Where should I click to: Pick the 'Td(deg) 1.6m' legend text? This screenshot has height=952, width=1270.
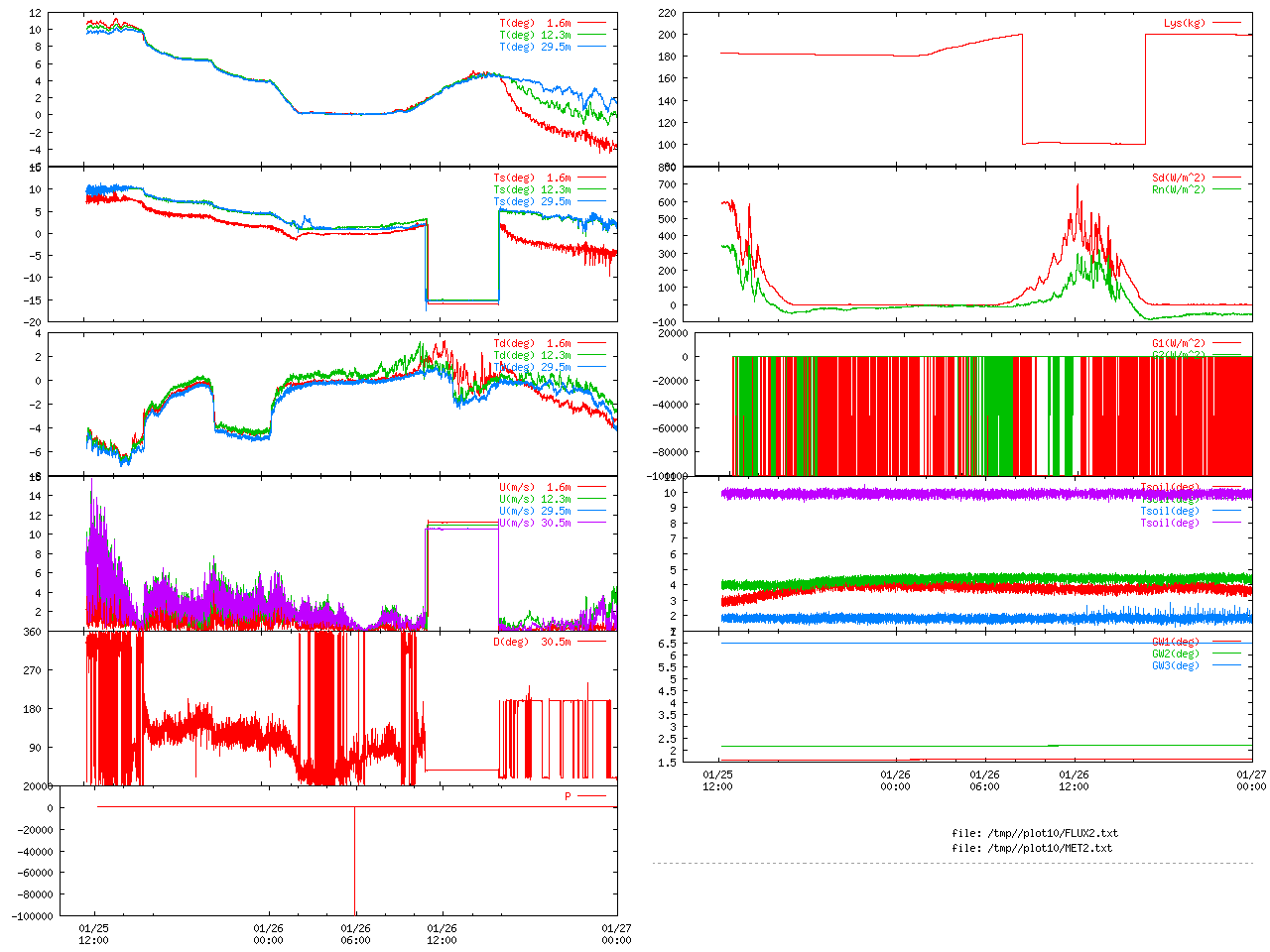533,343
